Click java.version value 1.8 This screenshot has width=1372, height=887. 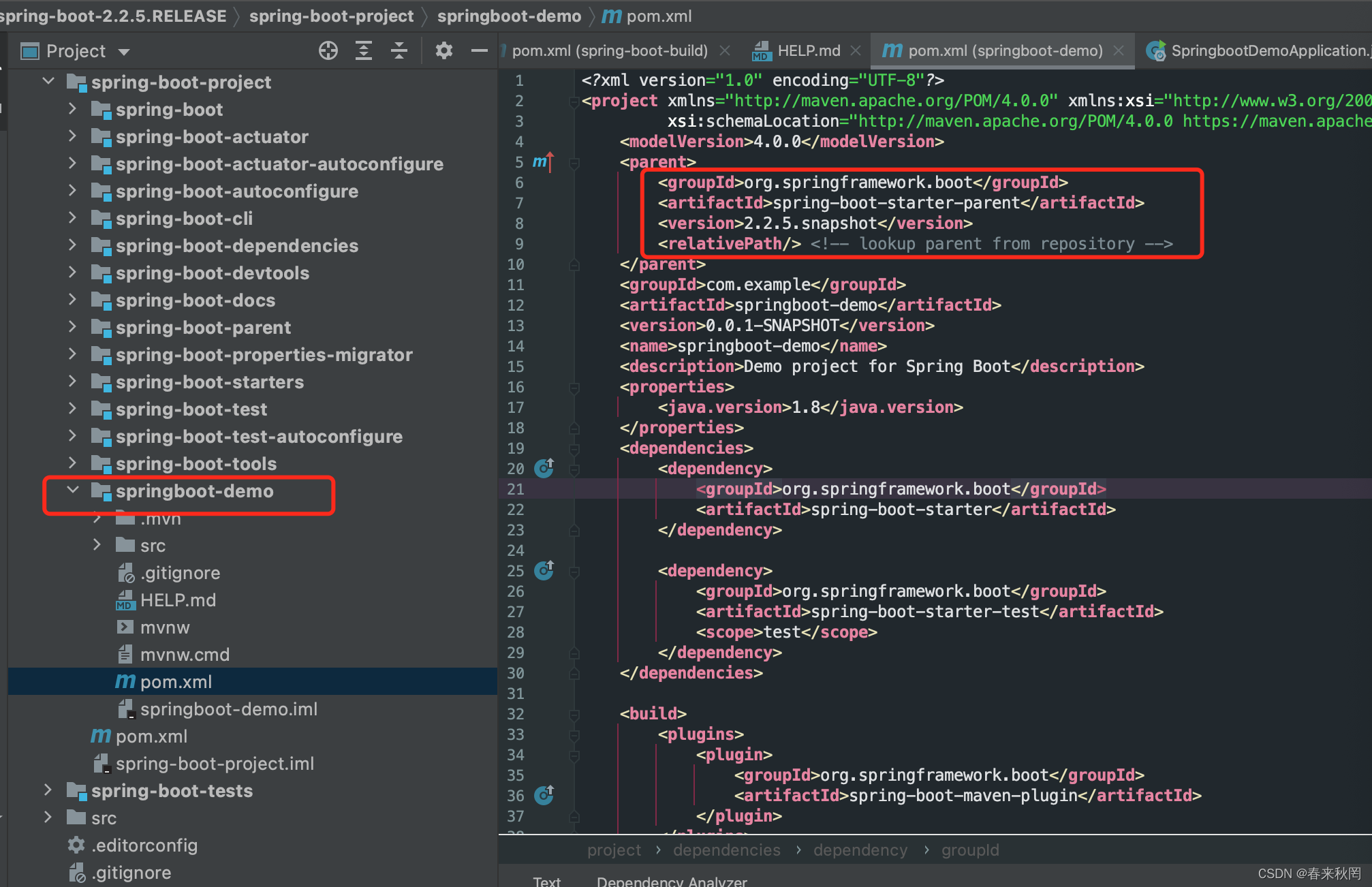coord(806,407)
